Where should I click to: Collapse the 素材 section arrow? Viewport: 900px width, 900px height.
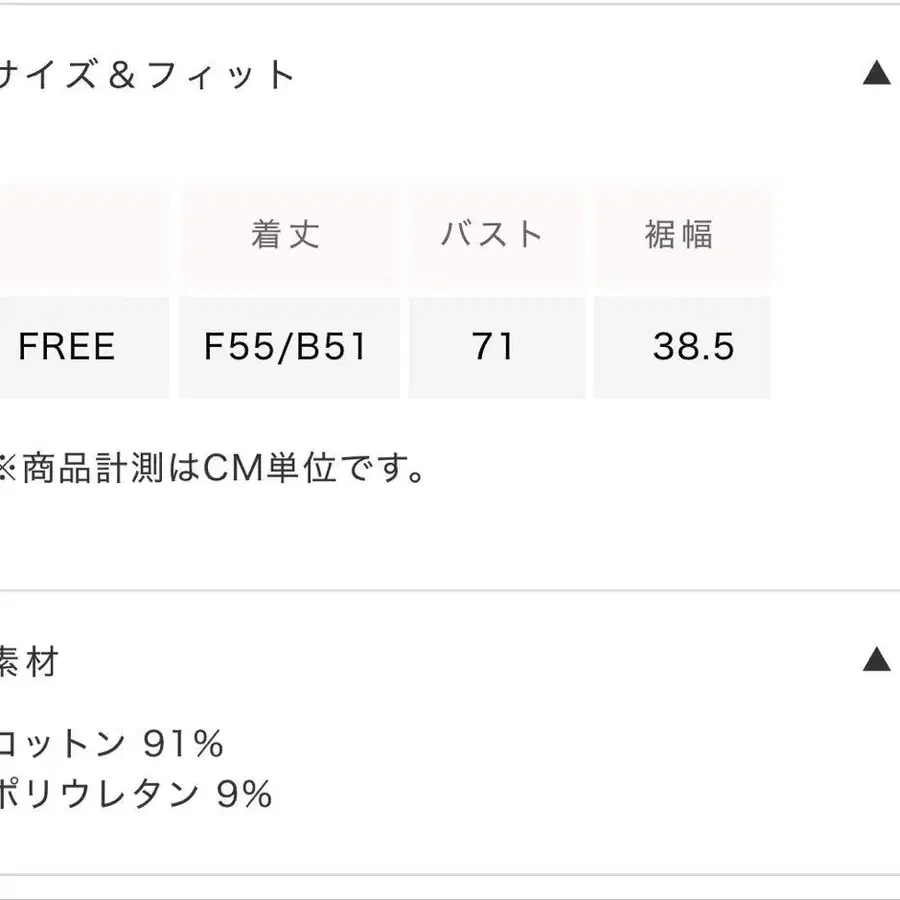876,658
